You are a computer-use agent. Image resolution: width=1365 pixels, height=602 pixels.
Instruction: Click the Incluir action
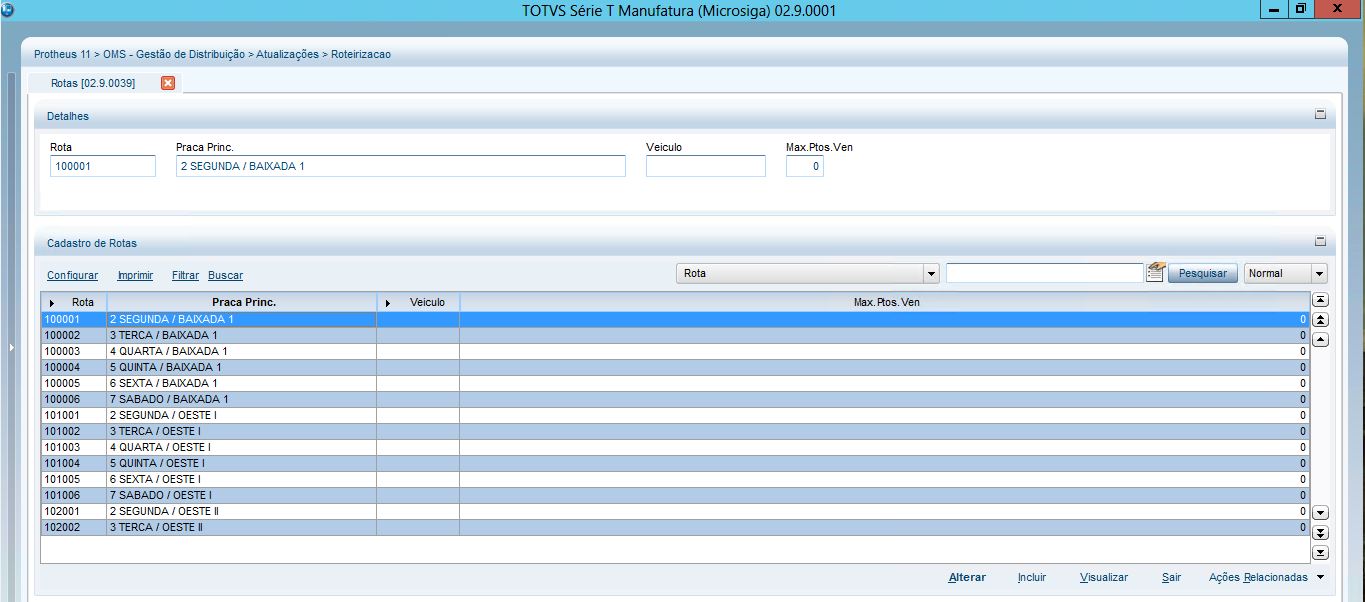[x=1032, y=577]
